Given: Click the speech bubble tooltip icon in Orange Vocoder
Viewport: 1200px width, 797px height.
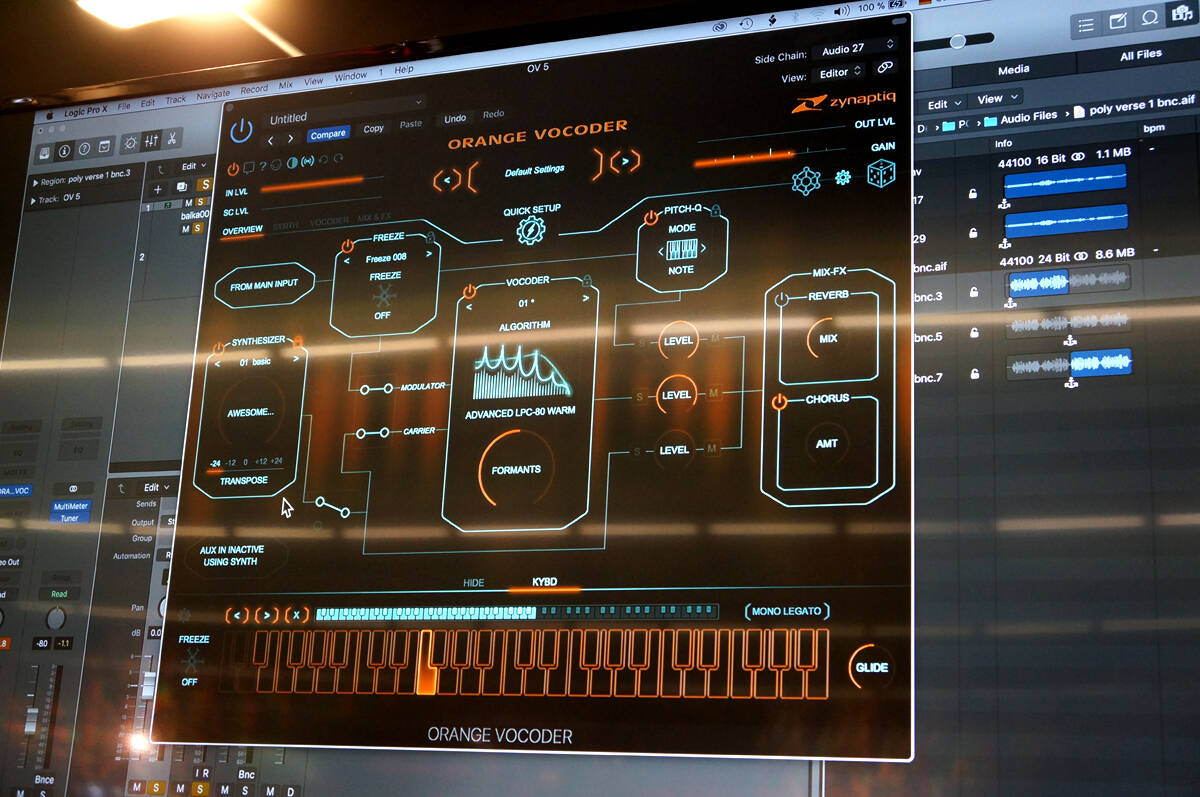Looking at the screenshot, I should coord(248,167).
